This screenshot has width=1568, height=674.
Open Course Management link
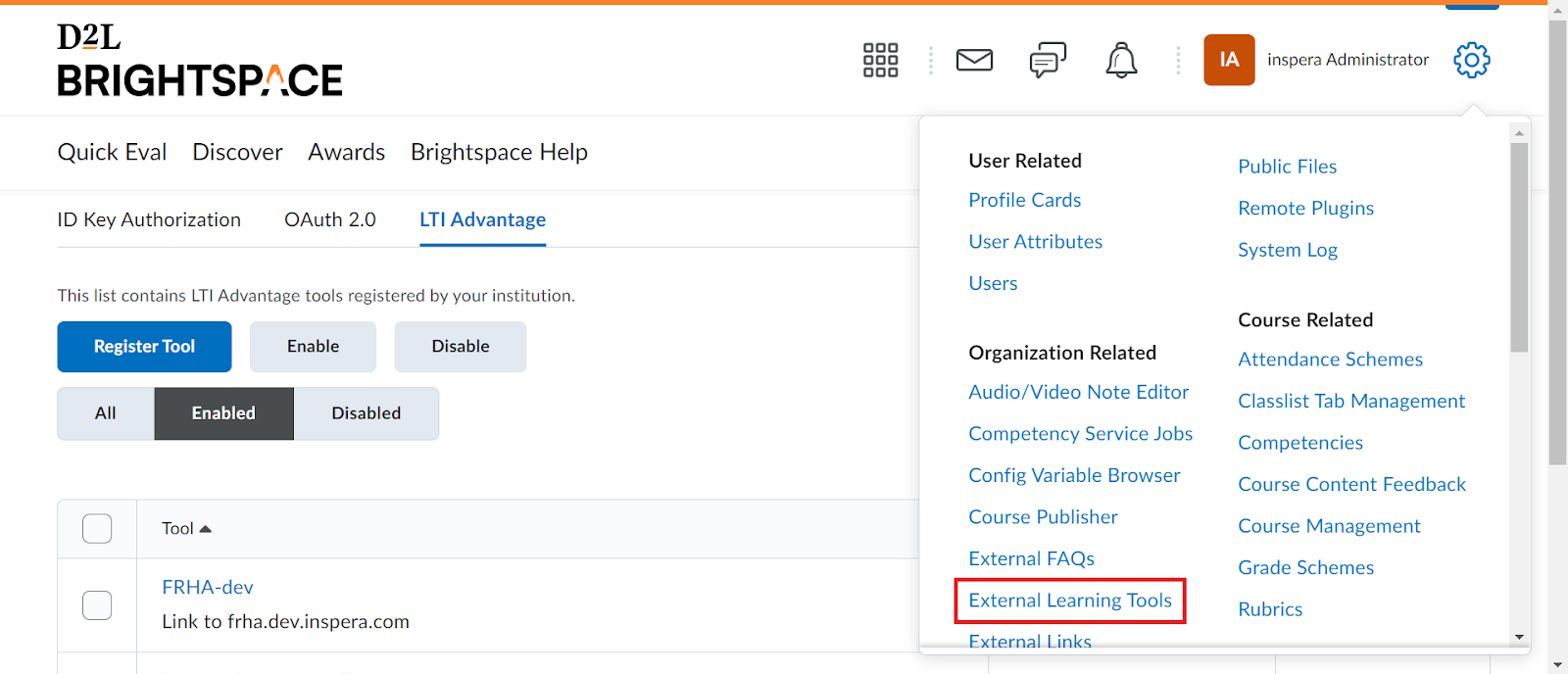pyautogui.click(x=1329, y=526)
